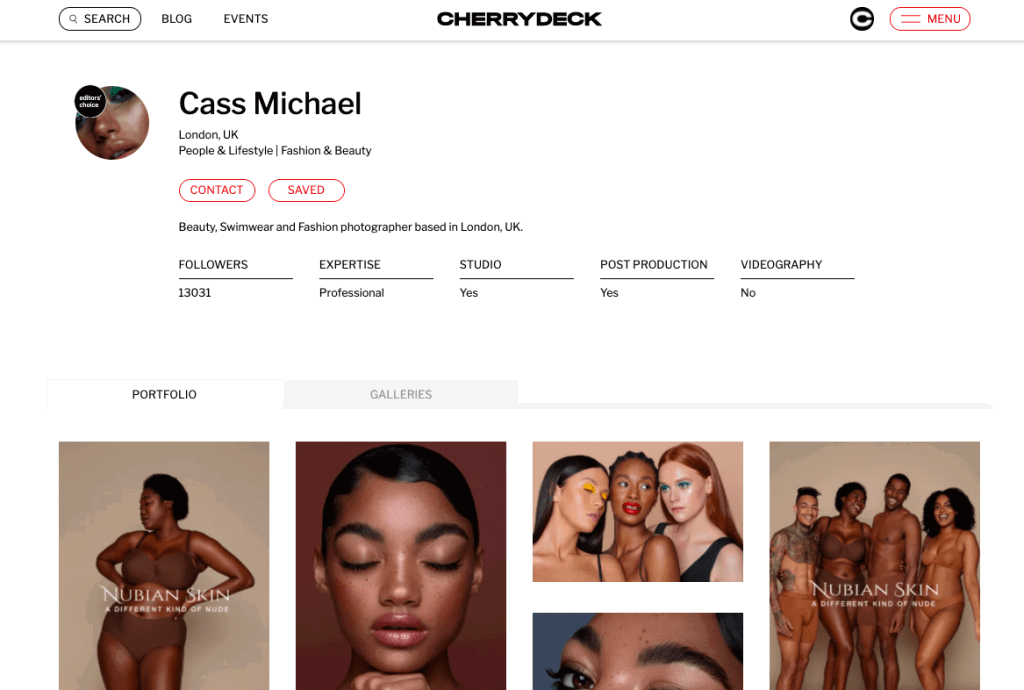Image resolution: width=1024 pixels, height=690 pixels.
Task: Go to EVENTS in the navigation
Action: (246, 19)
